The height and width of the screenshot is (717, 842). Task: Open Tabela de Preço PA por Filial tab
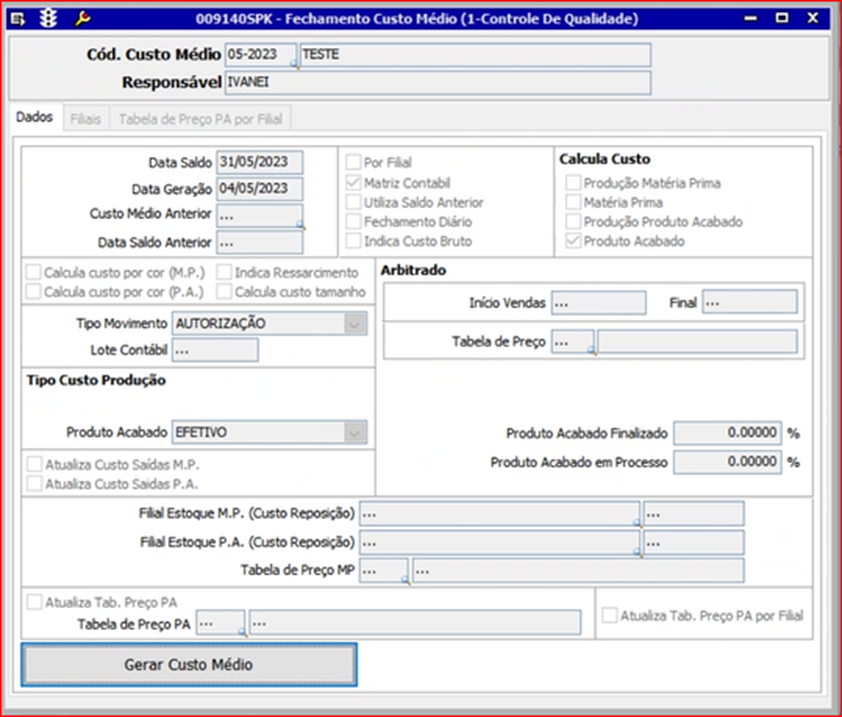(200, 119)
